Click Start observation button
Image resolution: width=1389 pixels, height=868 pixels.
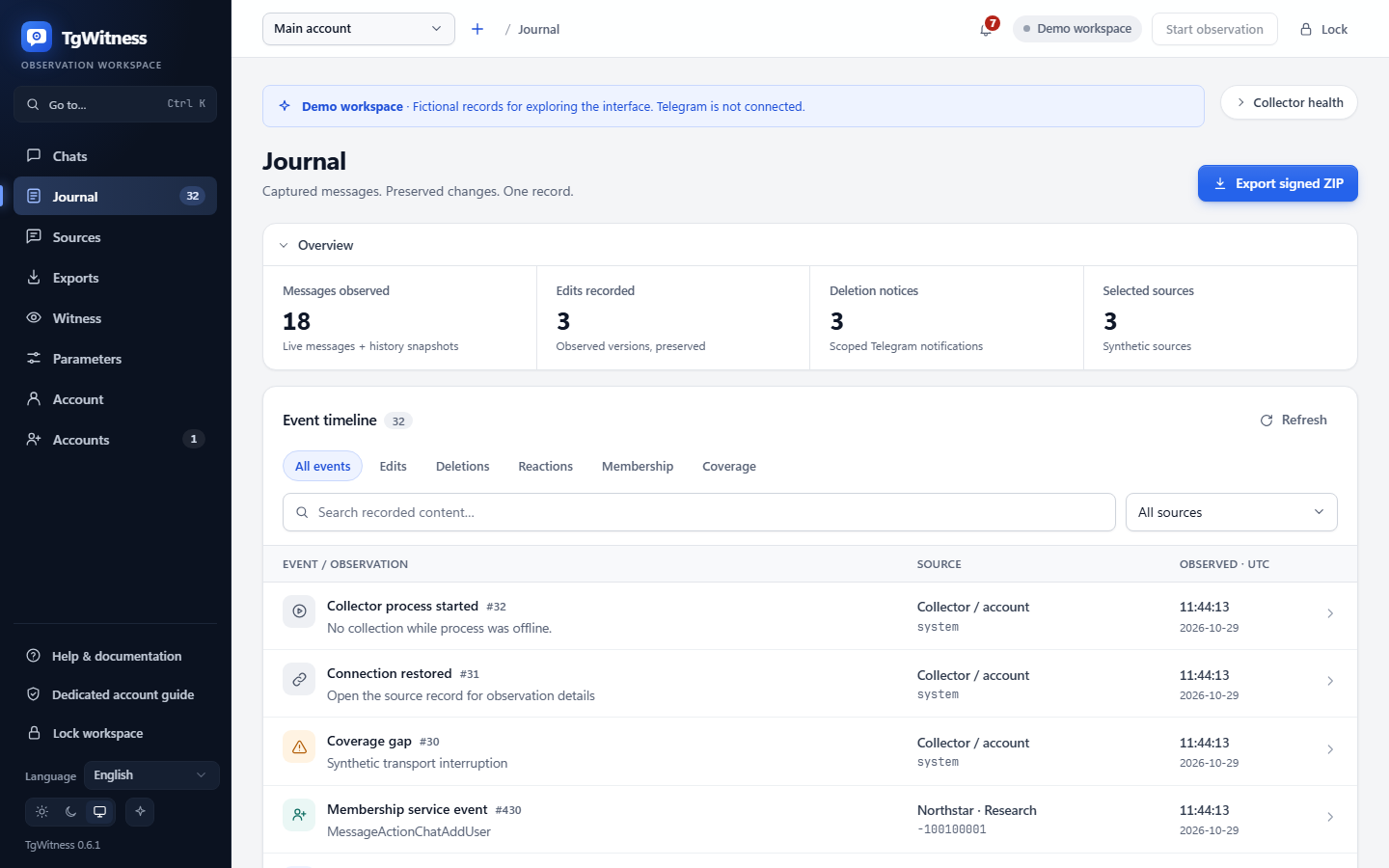pyautogui.click(x=1214, y=29)
